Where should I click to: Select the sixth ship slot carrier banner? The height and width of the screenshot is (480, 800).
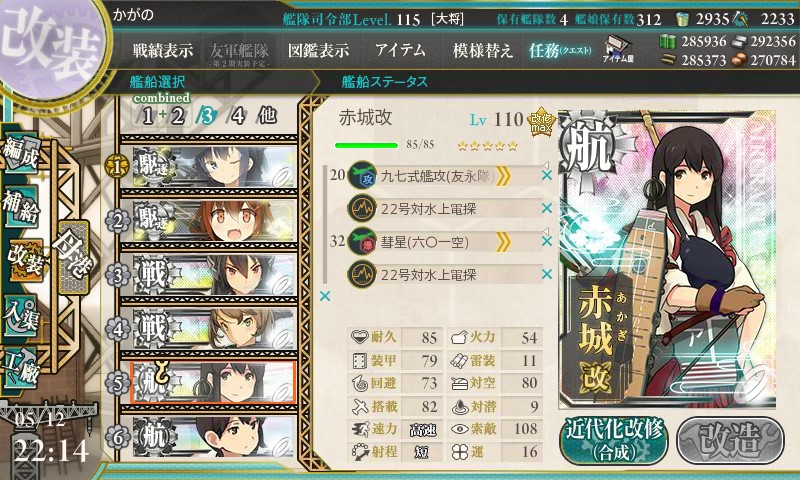(213, 436)
